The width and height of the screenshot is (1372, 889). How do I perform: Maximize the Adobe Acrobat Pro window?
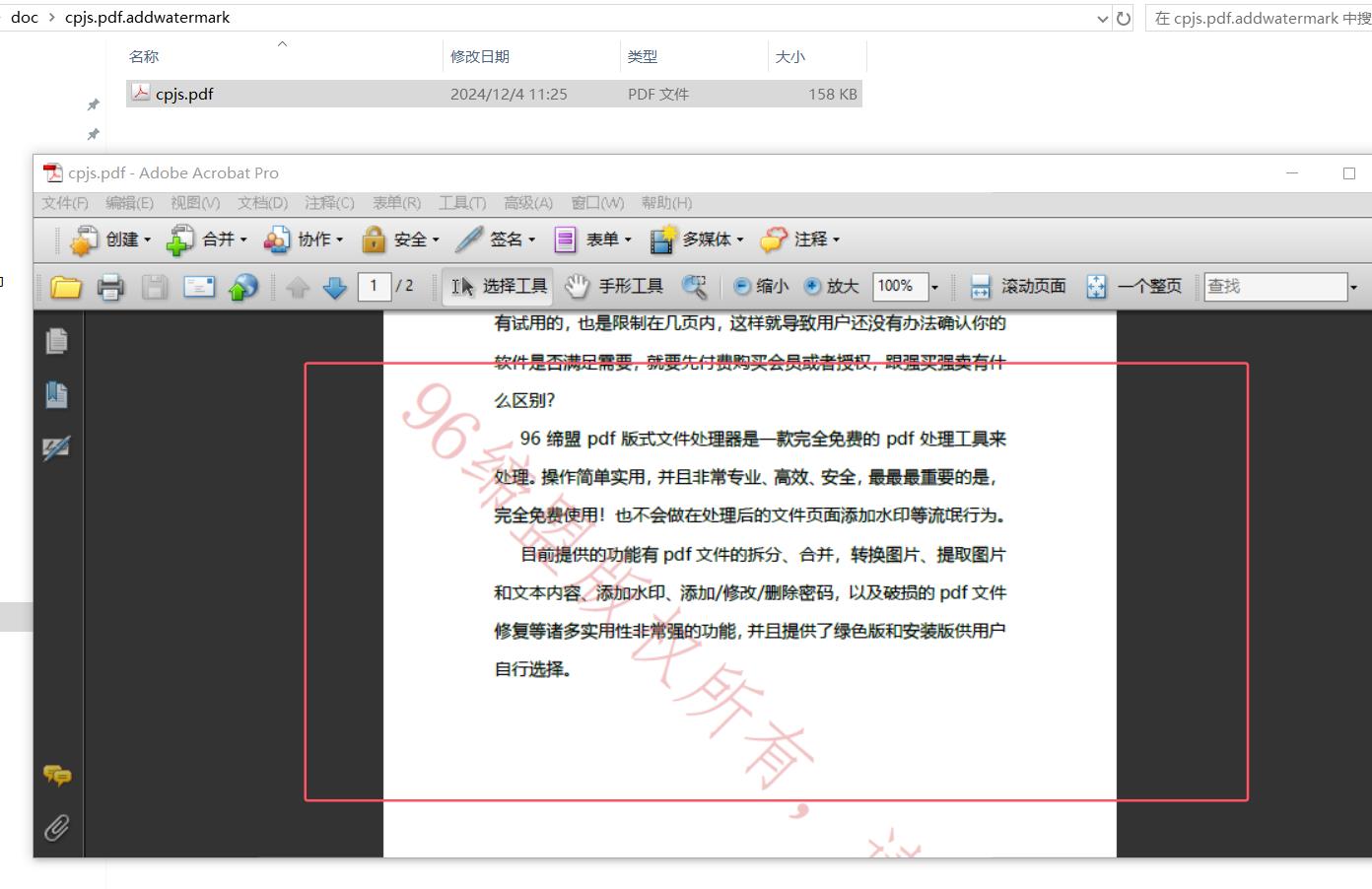[x=1349, y=173]
